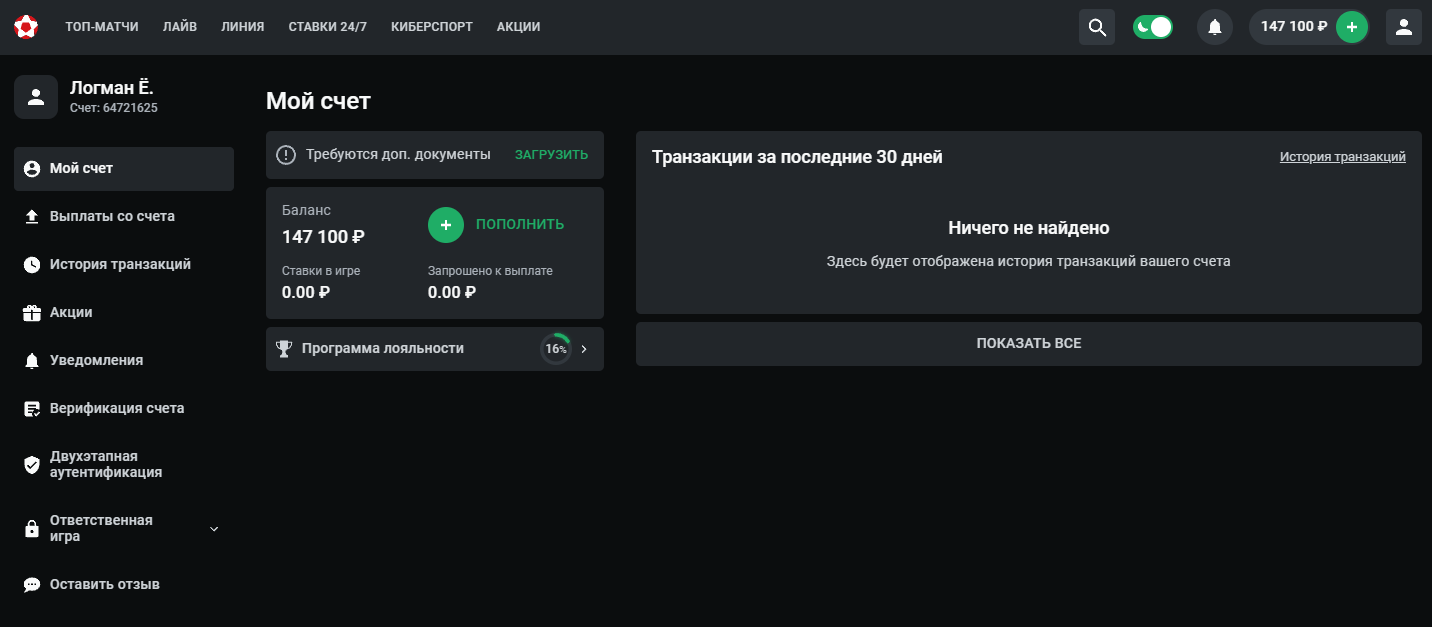Toggle dark mode switch in header
Screen dimensions: 1432x627
coord(1152,27)
